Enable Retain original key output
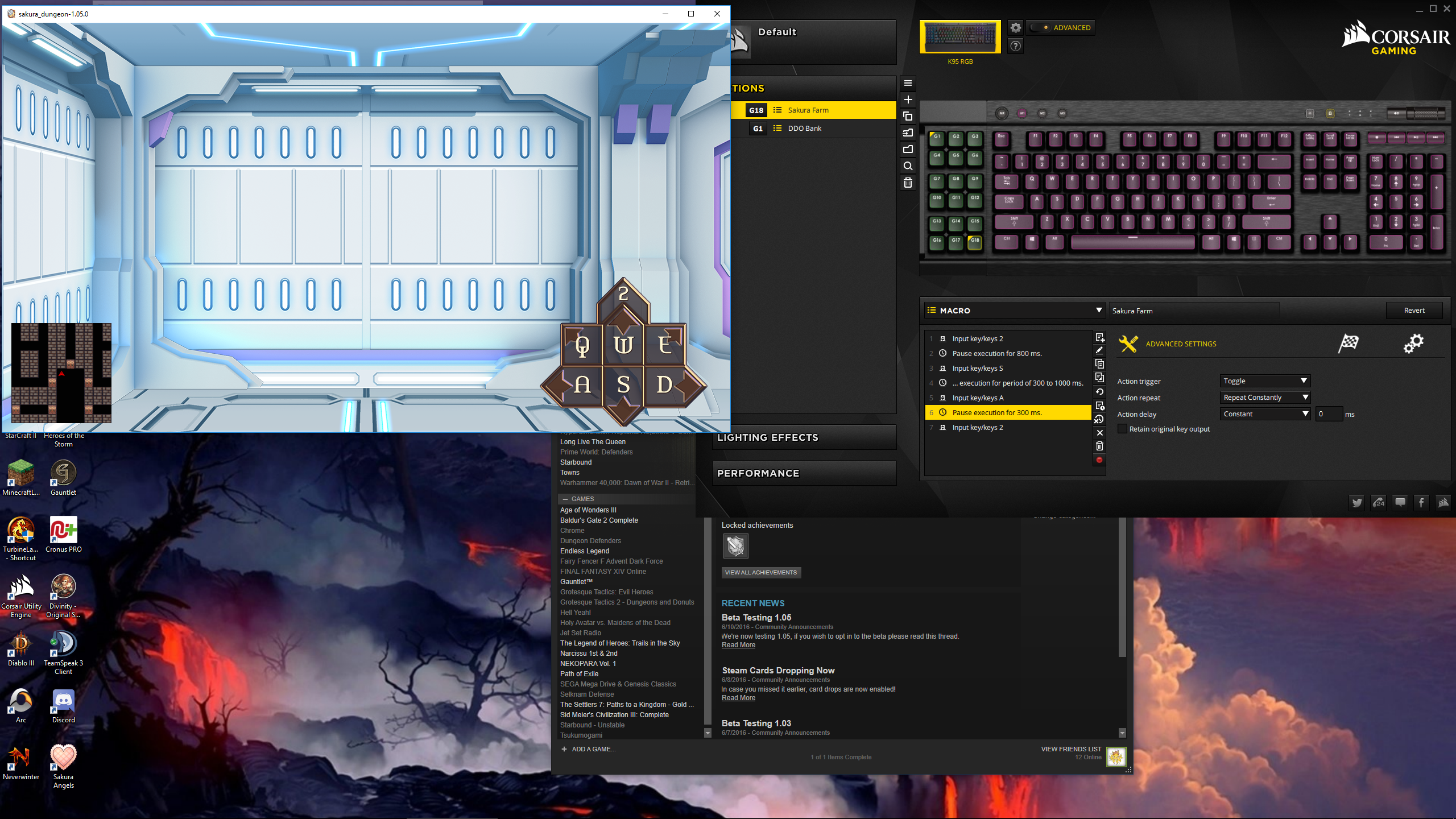 [1122, 429]
